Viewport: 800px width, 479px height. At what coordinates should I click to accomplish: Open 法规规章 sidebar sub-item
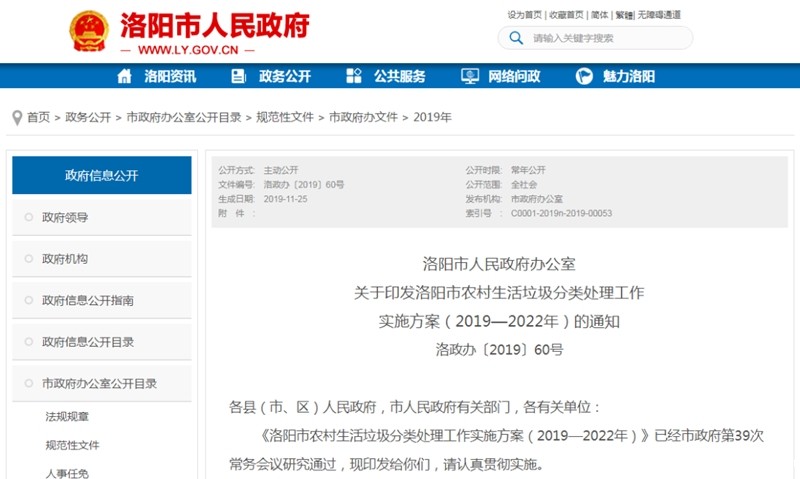(x=67, y=417)
